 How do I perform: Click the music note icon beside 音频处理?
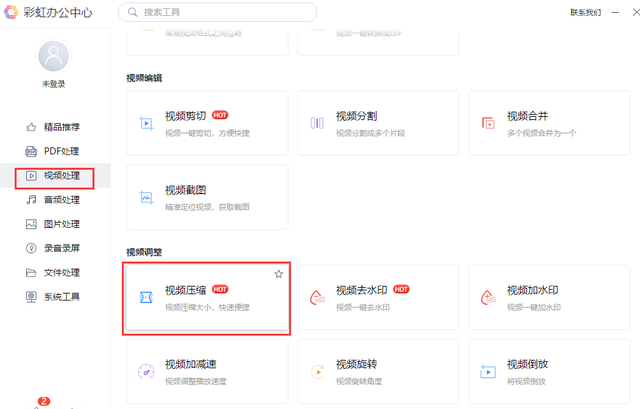pyautogui.click(x=31, y=200)
